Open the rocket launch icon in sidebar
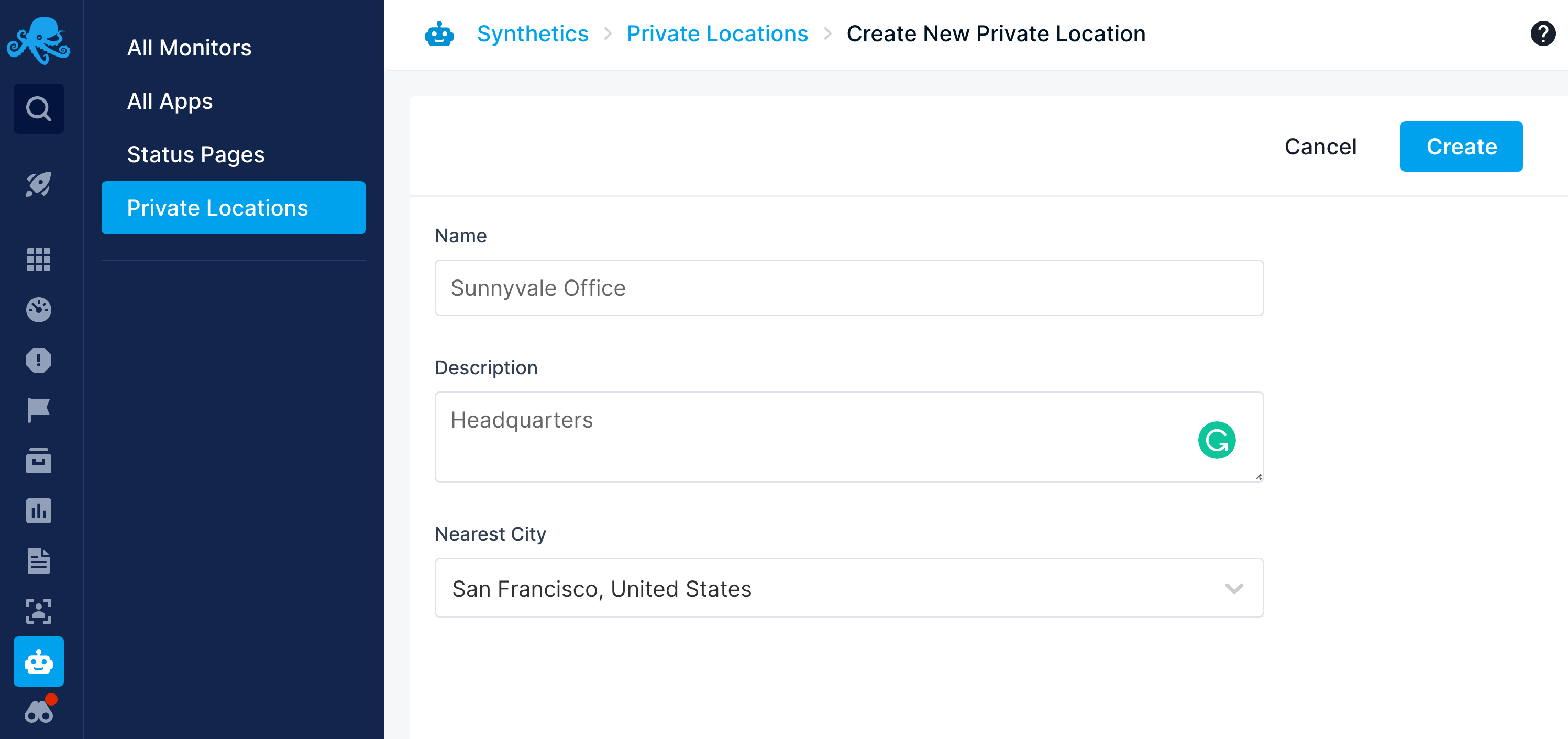 (38, 184)
